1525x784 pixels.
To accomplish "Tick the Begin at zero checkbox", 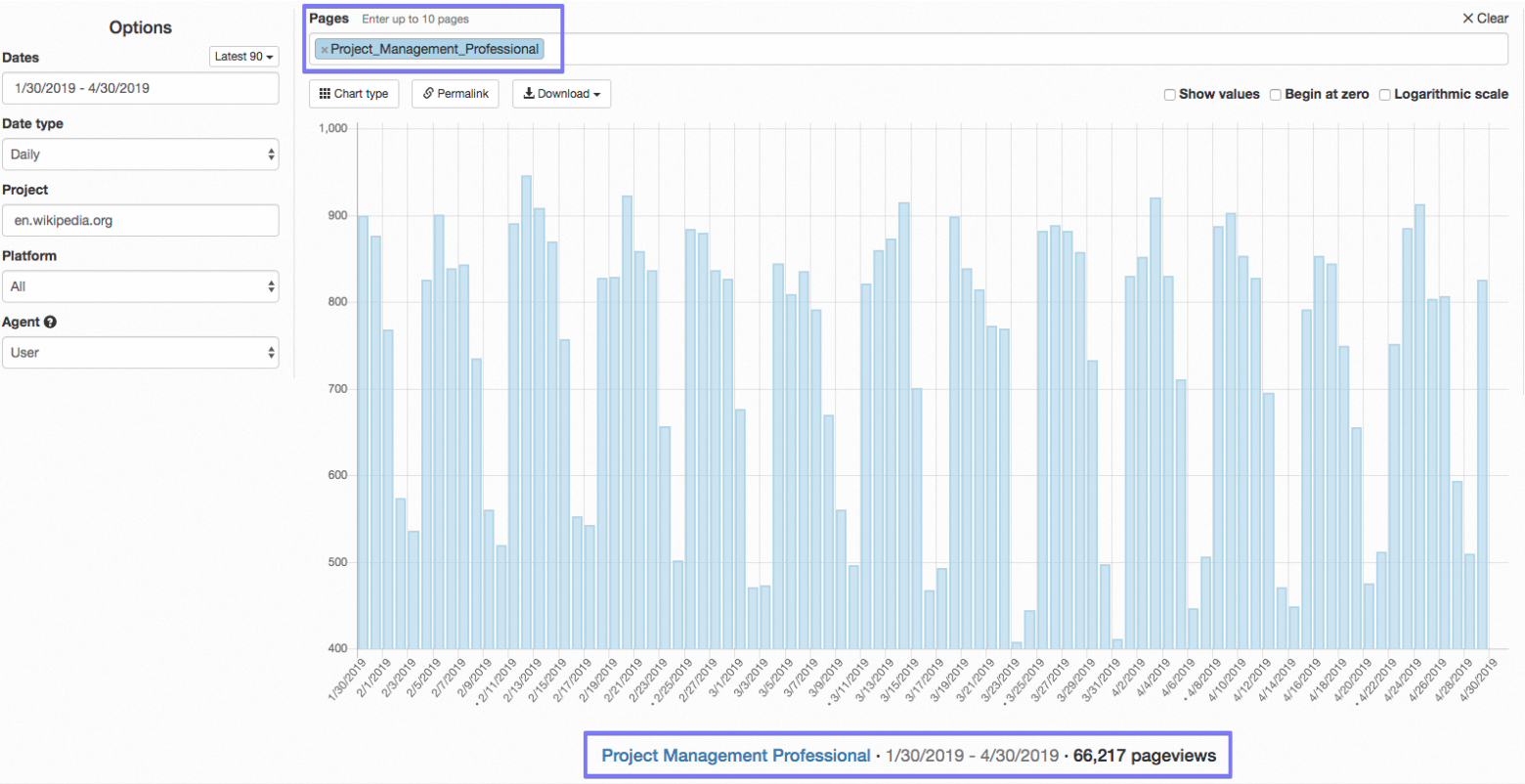I will click(1275, 95).
